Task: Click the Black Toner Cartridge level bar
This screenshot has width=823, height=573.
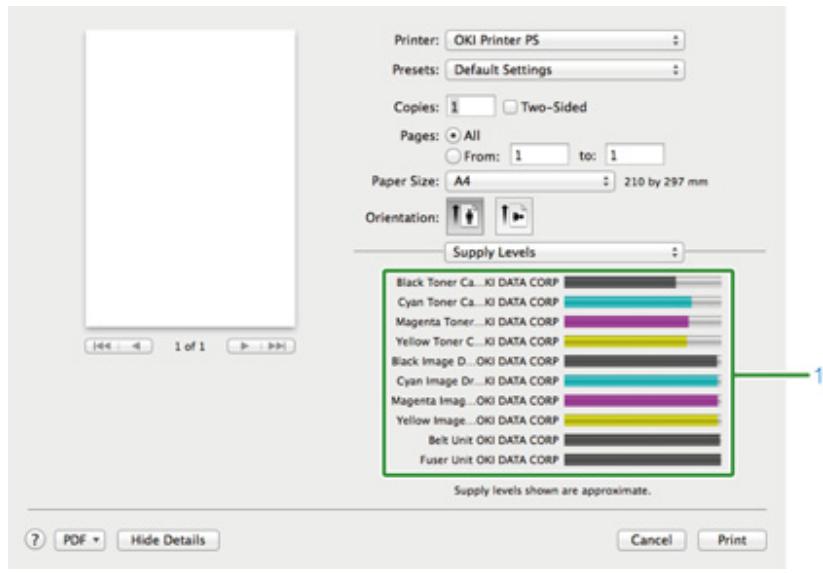Action: pos(642,283)
